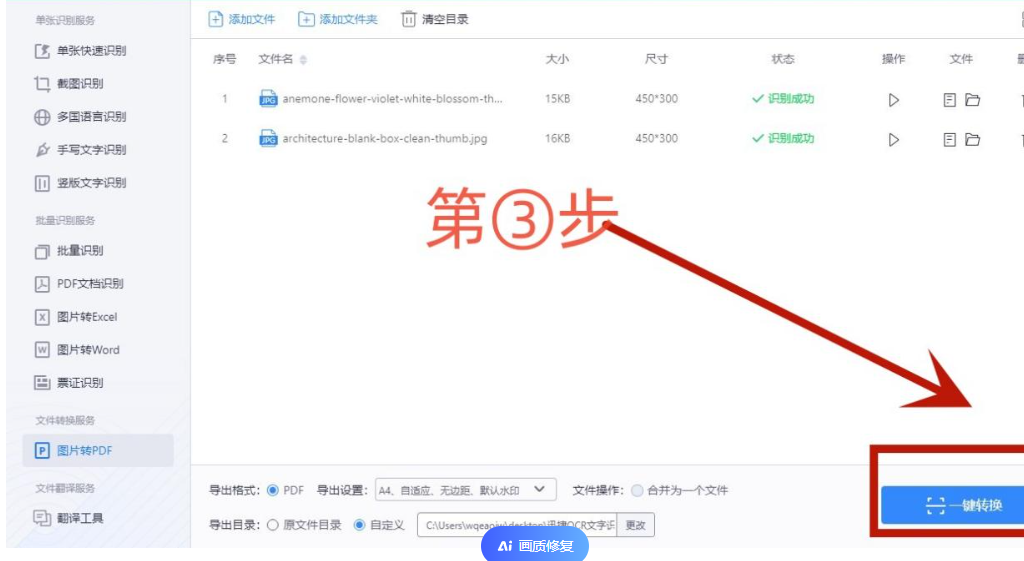Enable 合并为一个文件 option
This screenshot has height=561, width=1024.
coord(637,490)
